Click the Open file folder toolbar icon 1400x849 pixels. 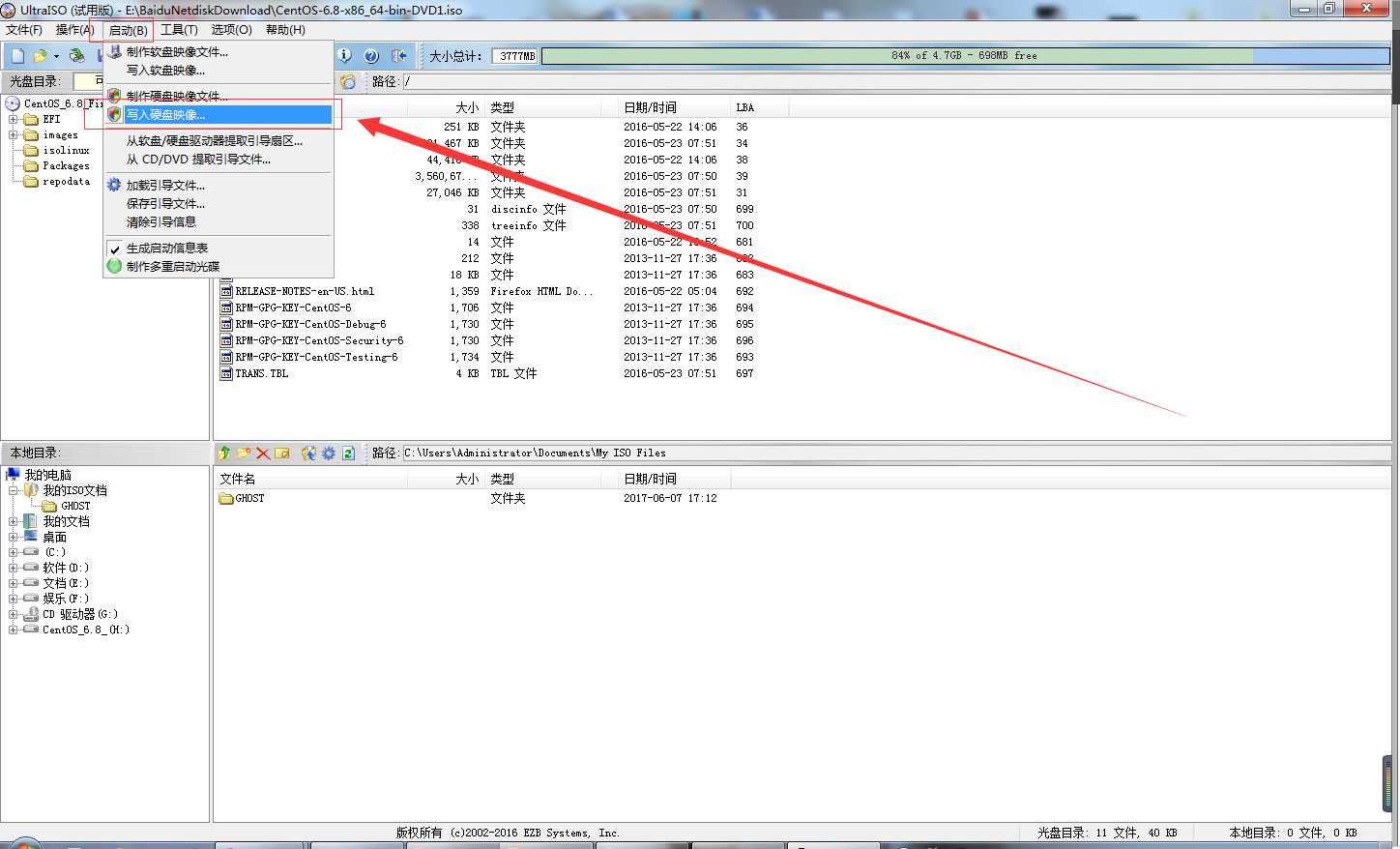[41, 56]
